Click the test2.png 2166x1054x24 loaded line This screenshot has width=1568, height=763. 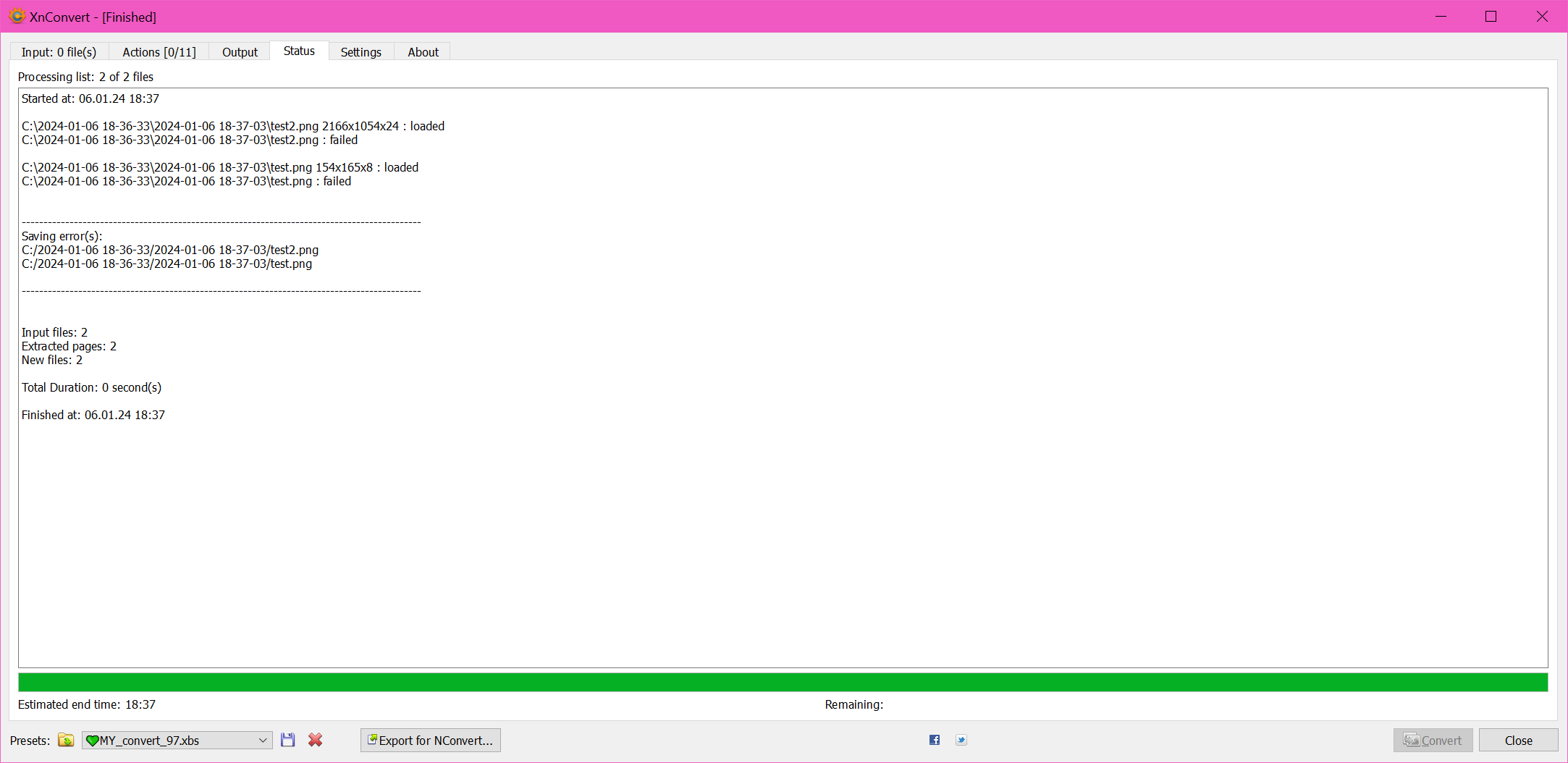point(233,126)
